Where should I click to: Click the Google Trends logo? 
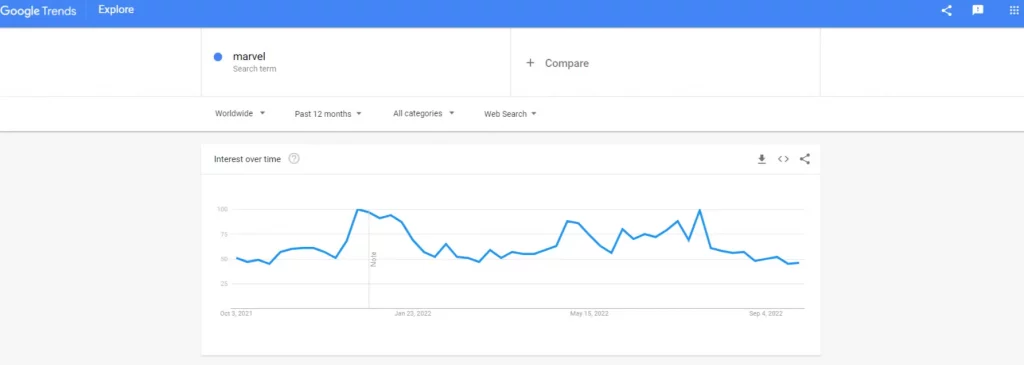(x=39, y=11)
